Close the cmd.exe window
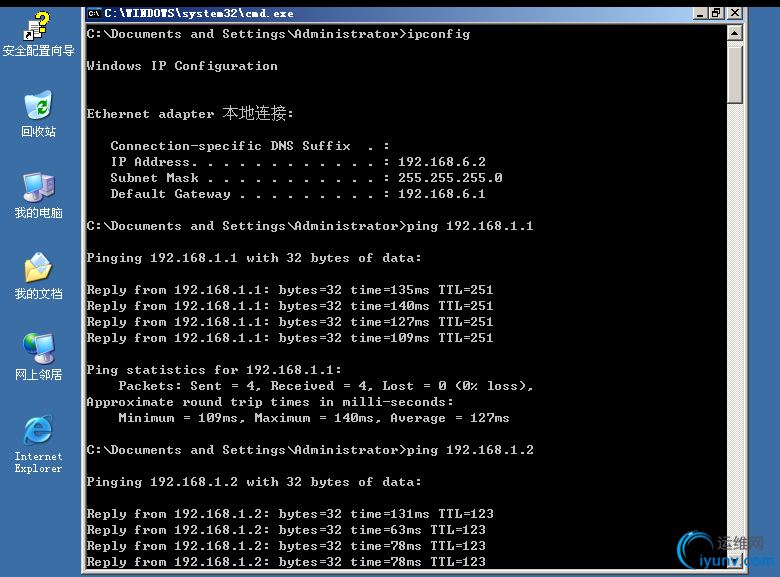The width and height of the screenshot is (780, 577). click(x=735, y=13)
